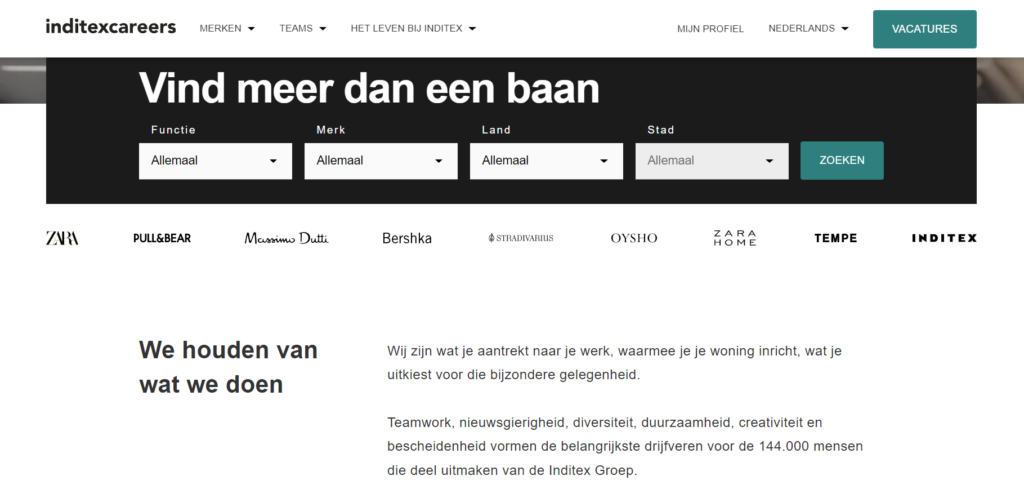Select the Stad field label
The image size is (1024, 498).
pyautogui.click(x=660, y=130)
